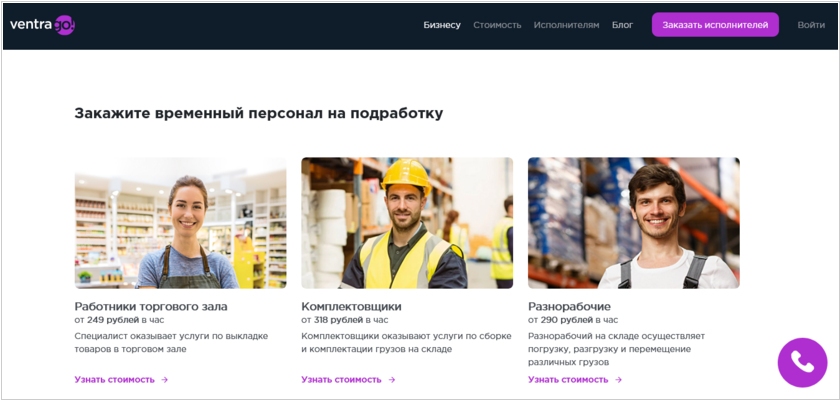Open the Стоимость navigation item
The width and height of the screenshot is (840, 400).
coord(497,25)
